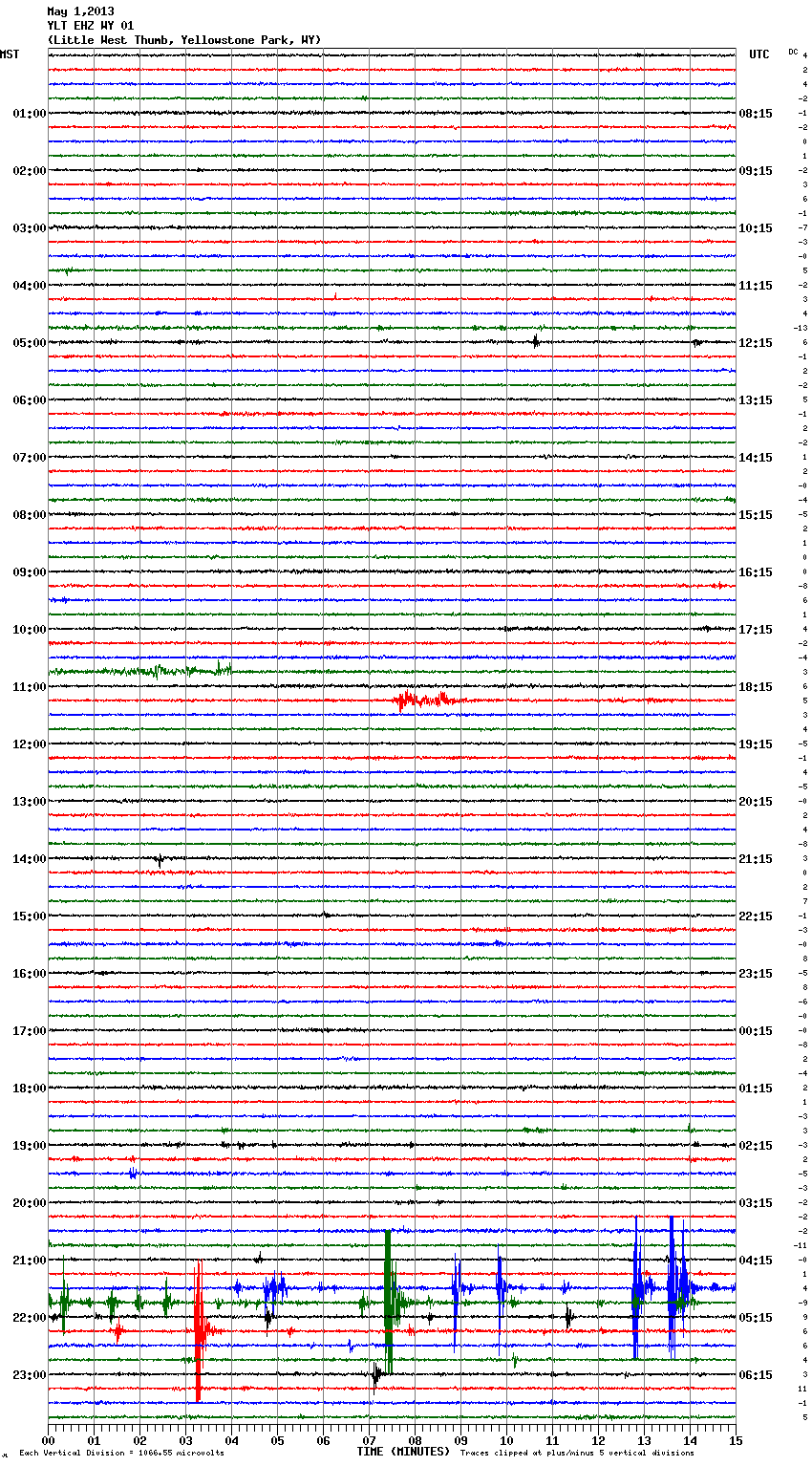Click the "MST" axis header
This screenshot has width=812, height=1466.
click(10, 54)
